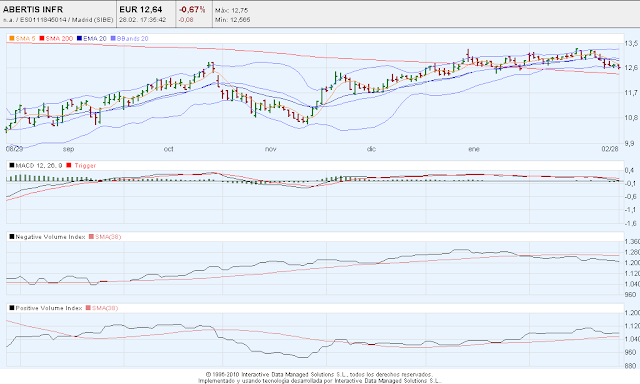Image resolution: width=640 pixels, height=384 pixels.
Task: Click the 12,6 price axis label
Action: point(631,68)
